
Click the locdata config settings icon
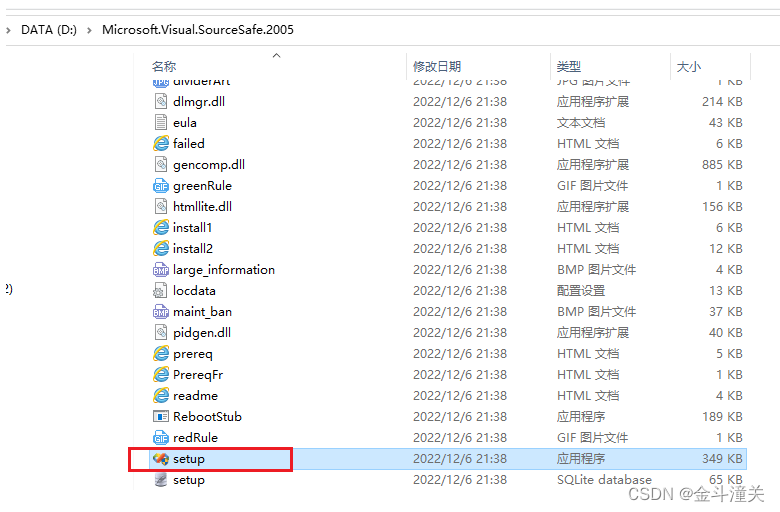(x=161, y=291)
